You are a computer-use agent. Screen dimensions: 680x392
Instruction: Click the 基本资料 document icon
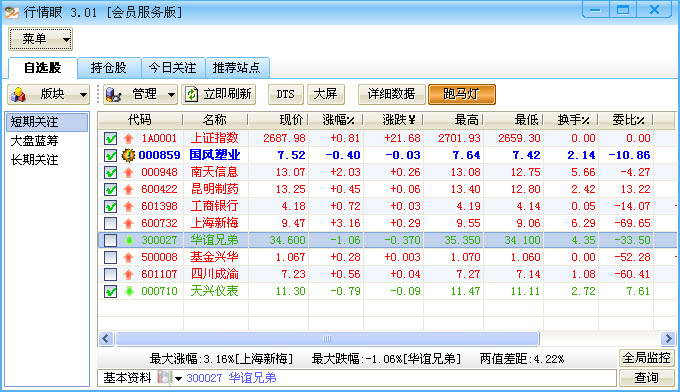pyautogui.click(x=164, y=377)
